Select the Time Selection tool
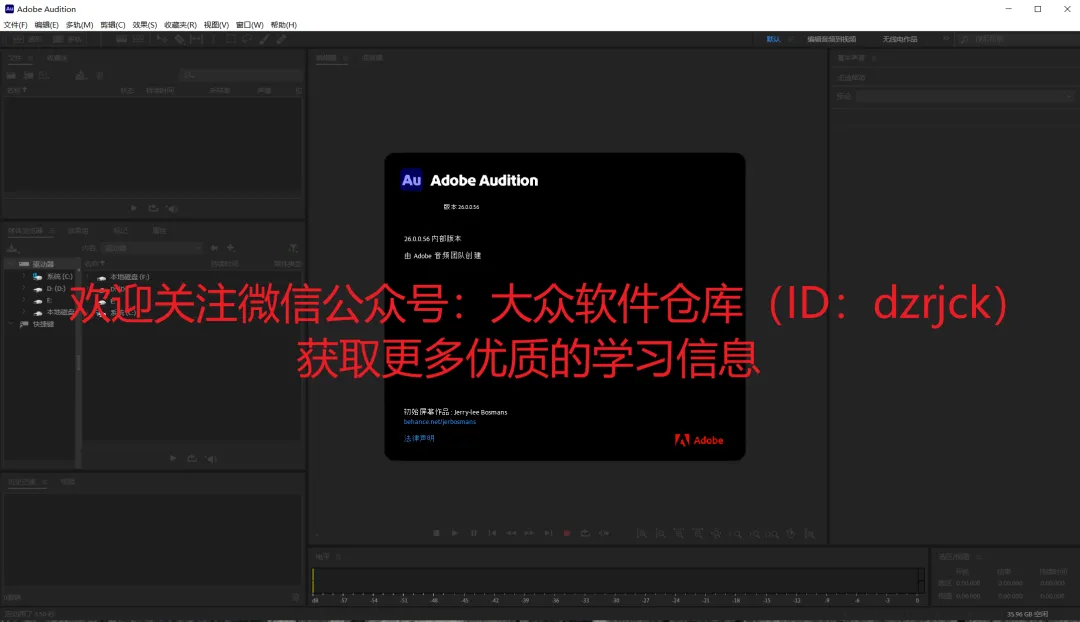The height and width of the screenshot is (622, 1080). click(x=214, y=39)
